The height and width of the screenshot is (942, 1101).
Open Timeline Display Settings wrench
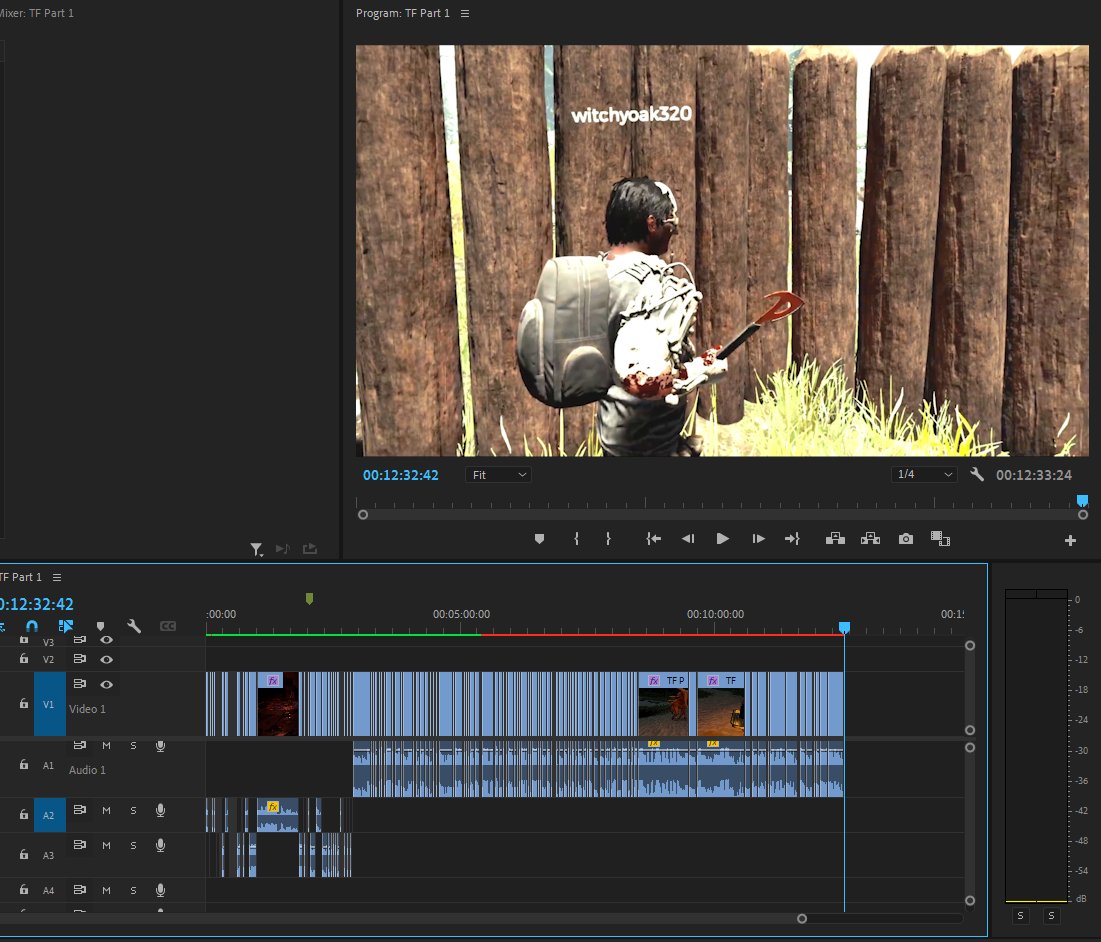133,625
